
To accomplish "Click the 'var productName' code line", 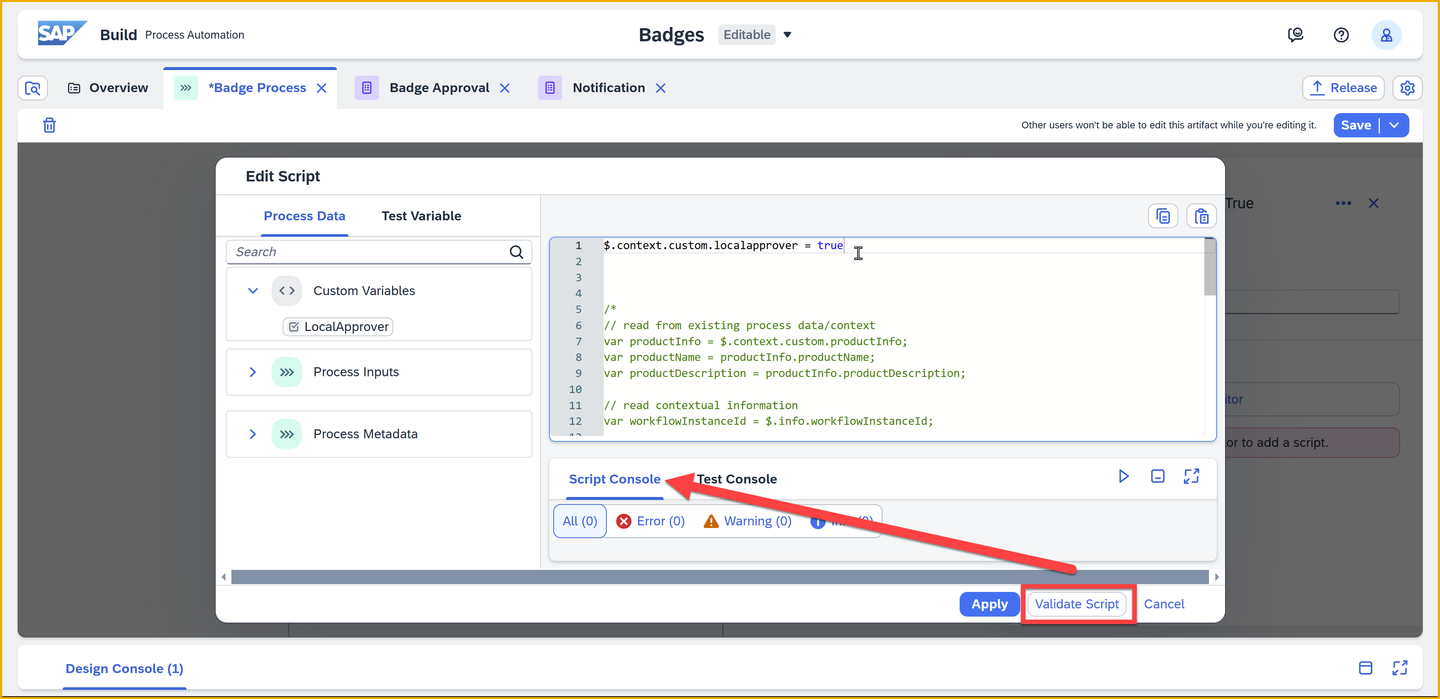I will coord(739,357).
